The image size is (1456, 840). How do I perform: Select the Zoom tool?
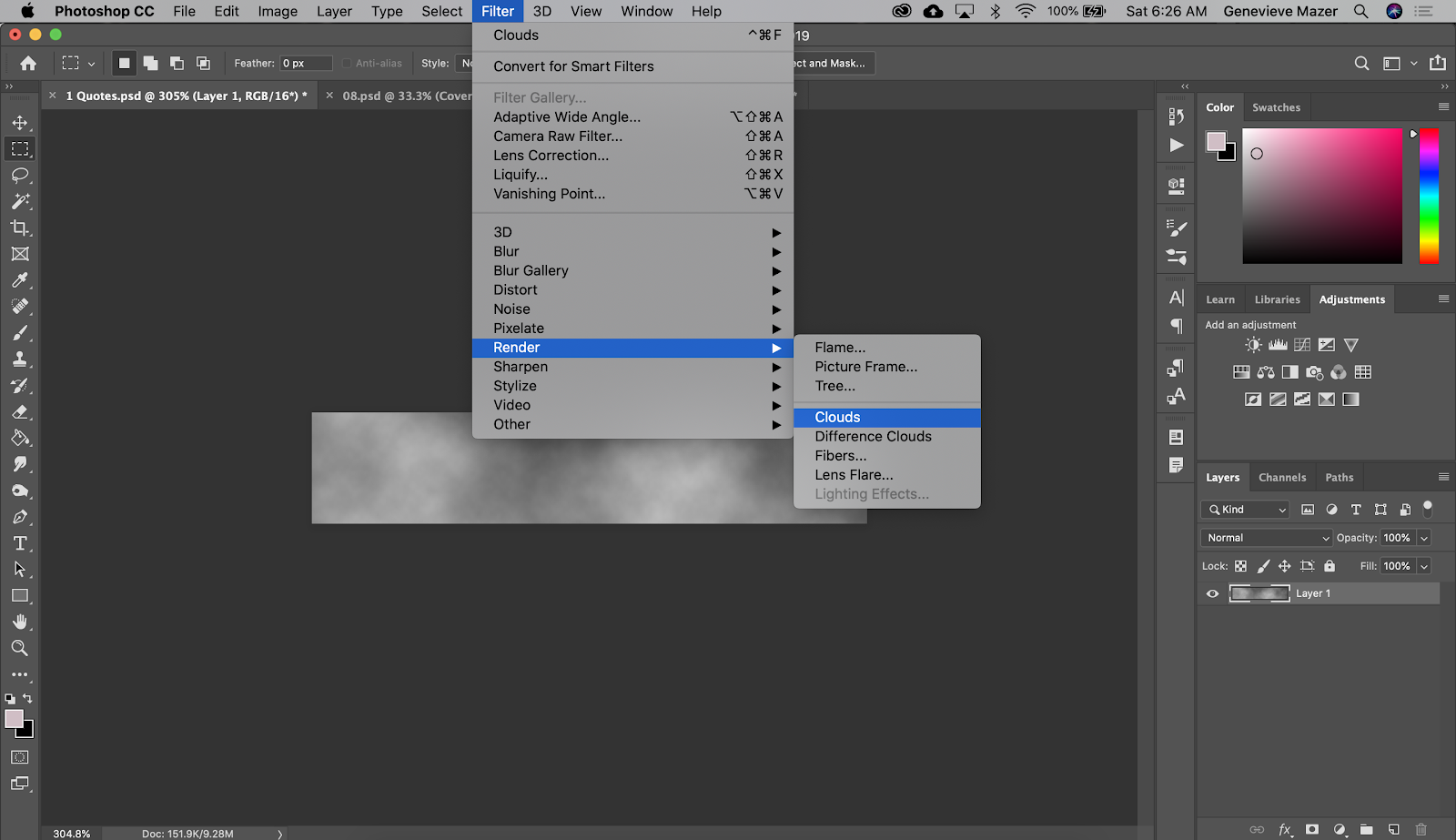point(20,648)
